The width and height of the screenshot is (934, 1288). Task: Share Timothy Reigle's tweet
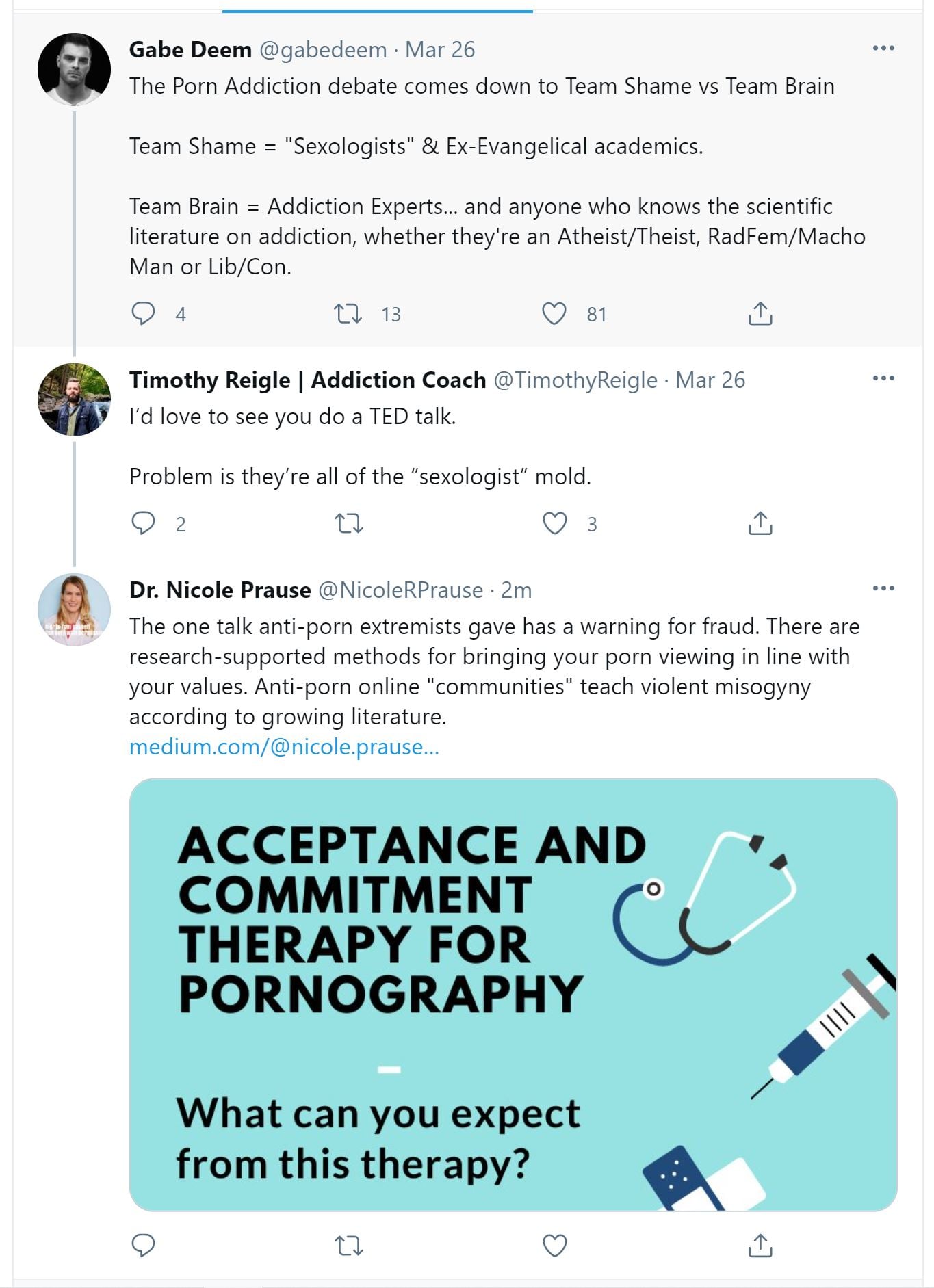coord(760,524)
